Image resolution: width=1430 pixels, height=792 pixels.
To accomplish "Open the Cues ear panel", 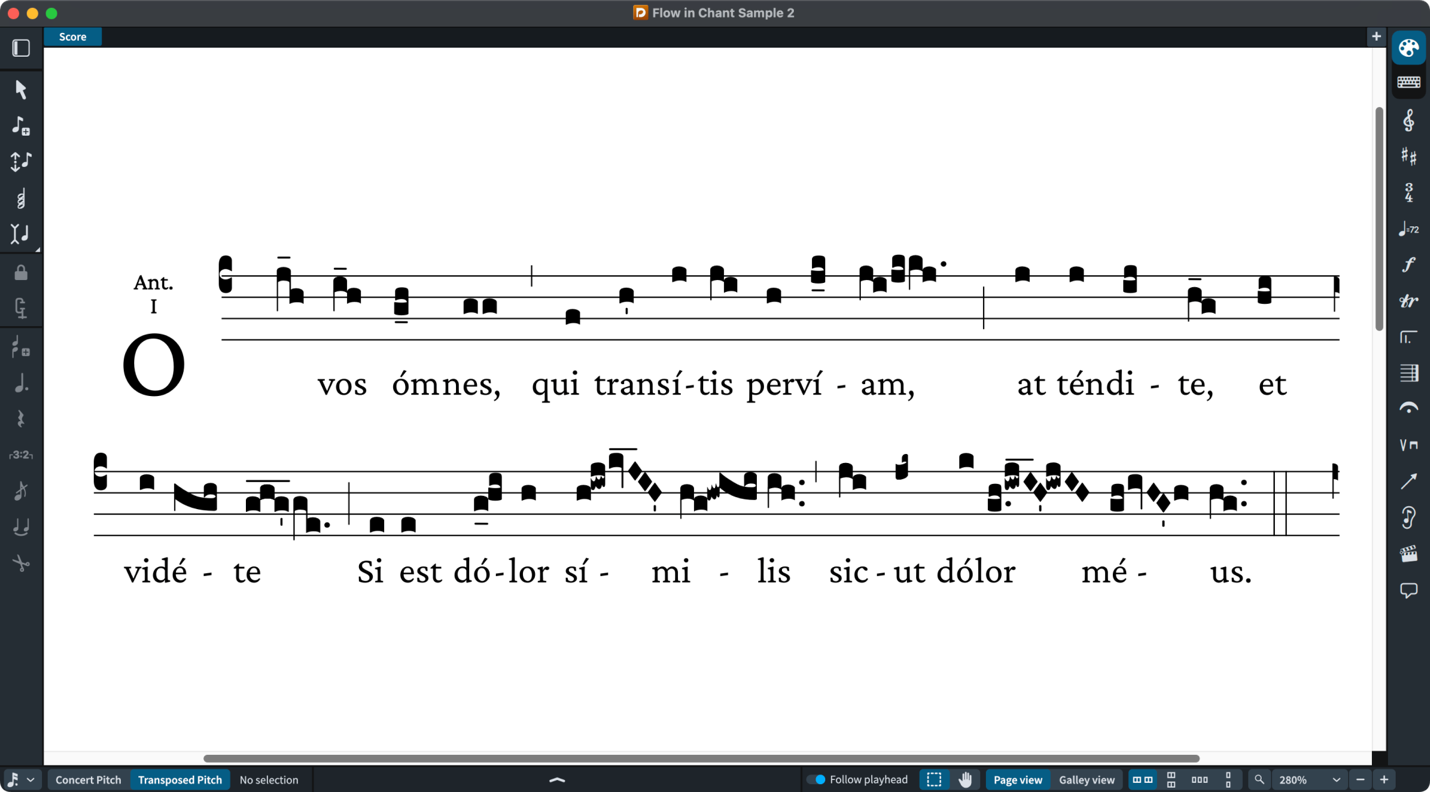I will point(1409,517).
